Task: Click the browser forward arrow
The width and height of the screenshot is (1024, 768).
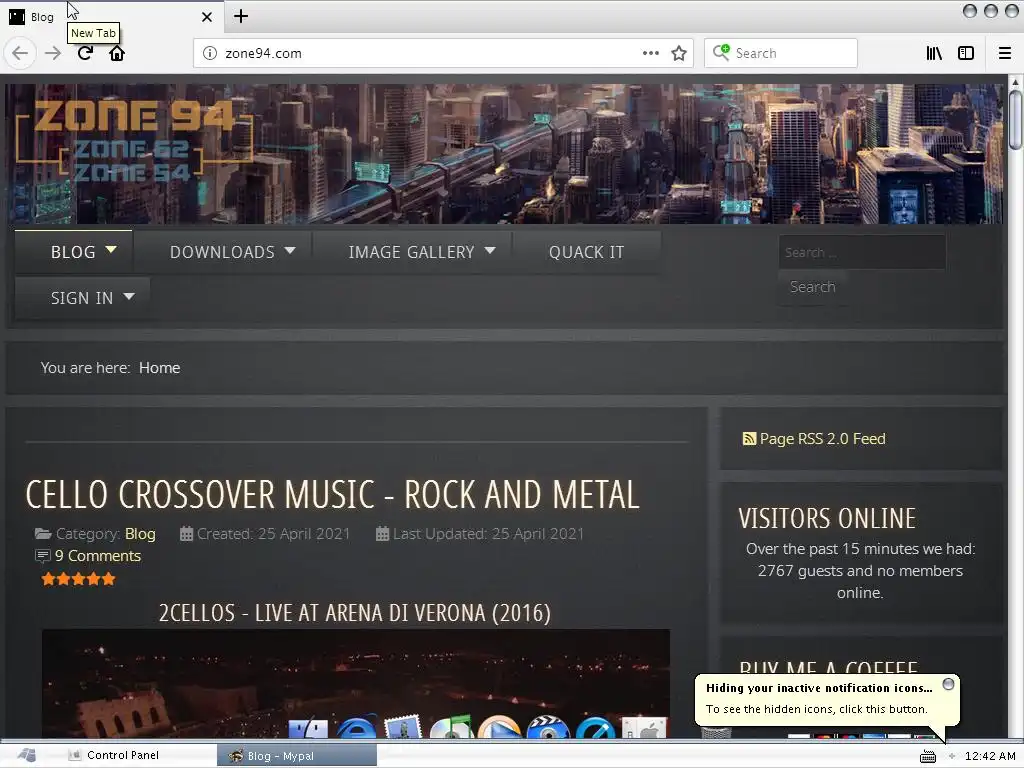Action: 53,53
